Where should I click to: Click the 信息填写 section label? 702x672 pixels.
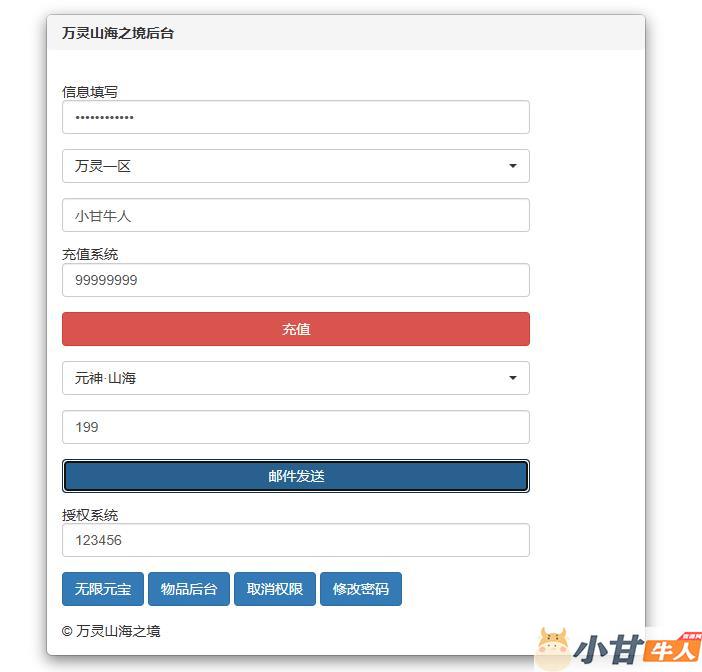pos(90,92)
